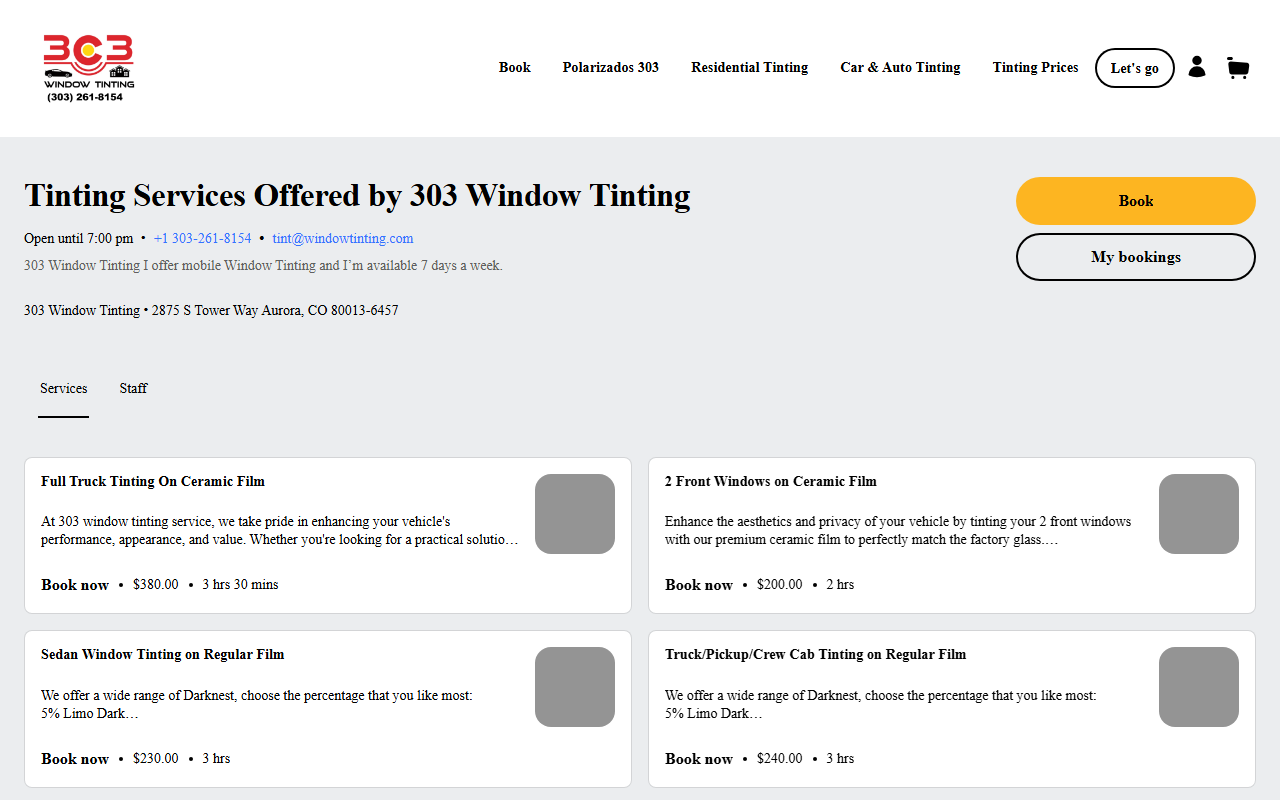The width and height of the screenshot is (1280, 800).
Task: Select Full Truck Tinting thumbnail image
Action: (575, 514)
